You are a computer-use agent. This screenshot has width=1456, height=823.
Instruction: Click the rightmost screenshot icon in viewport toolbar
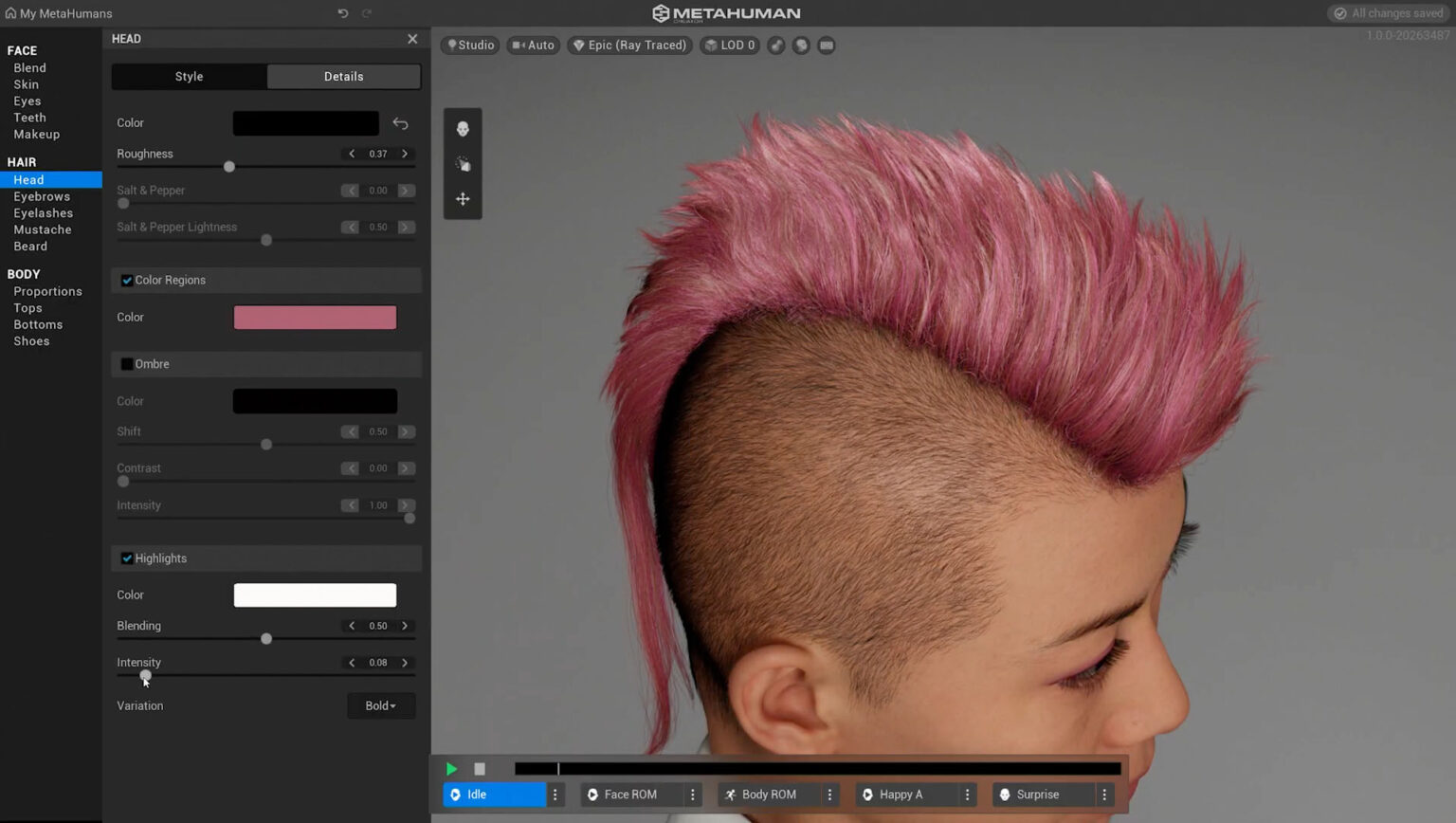[826, 45]
